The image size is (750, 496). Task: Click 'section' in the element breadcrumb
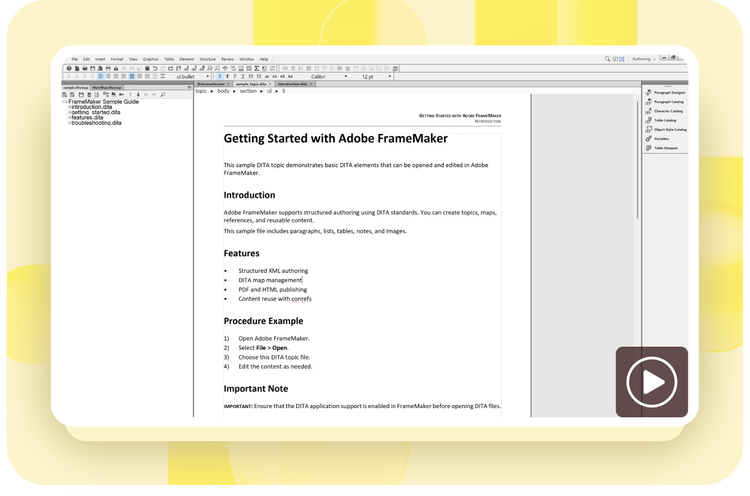[248, 91]
